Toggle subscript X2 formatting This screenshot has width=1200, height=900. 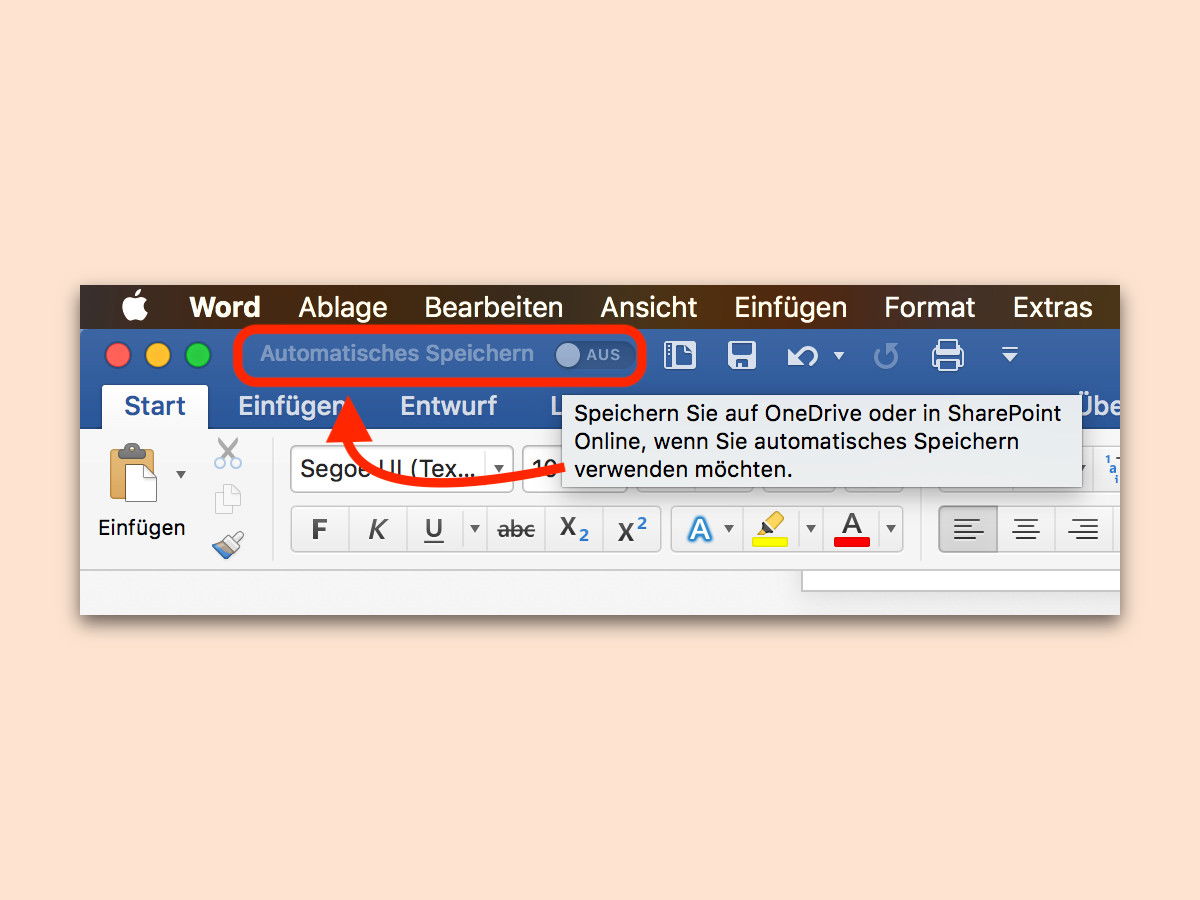(574, 529)
